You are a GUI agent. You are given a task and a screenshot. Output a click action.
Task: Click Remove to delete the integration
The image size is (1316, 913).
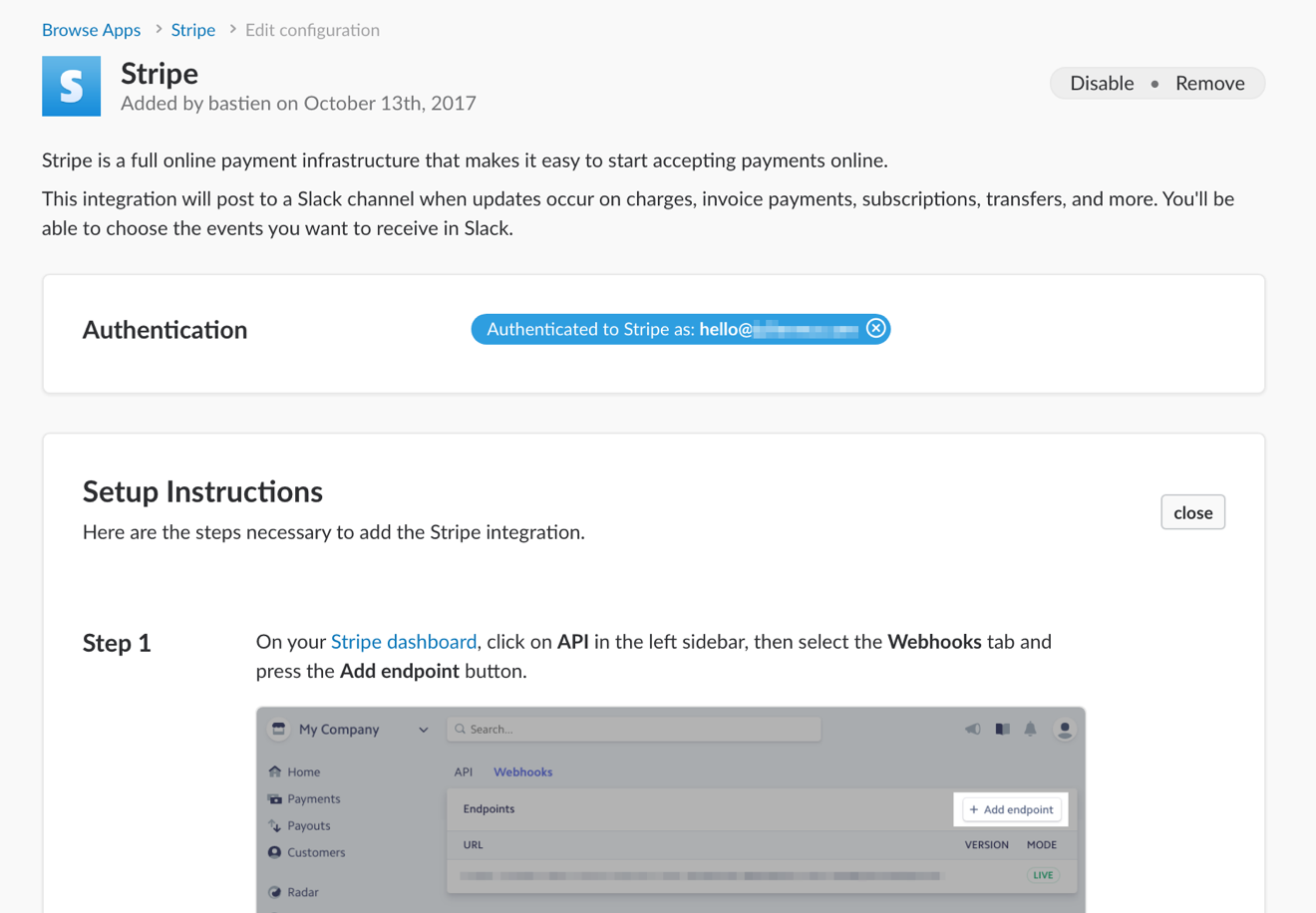tap(1209, 83)
